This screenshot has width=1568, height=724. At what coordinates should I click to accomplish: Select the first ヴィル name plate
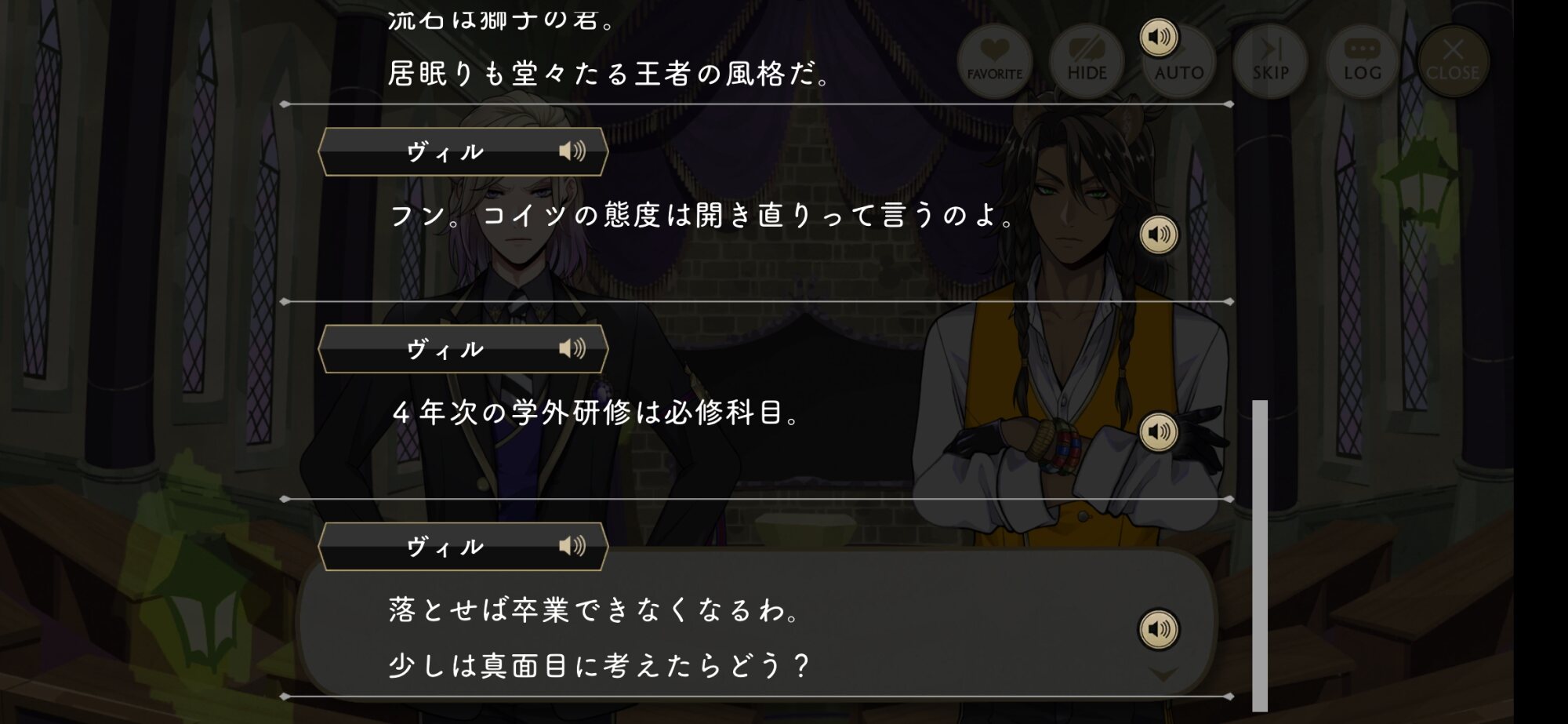click(x=463, y=151)
